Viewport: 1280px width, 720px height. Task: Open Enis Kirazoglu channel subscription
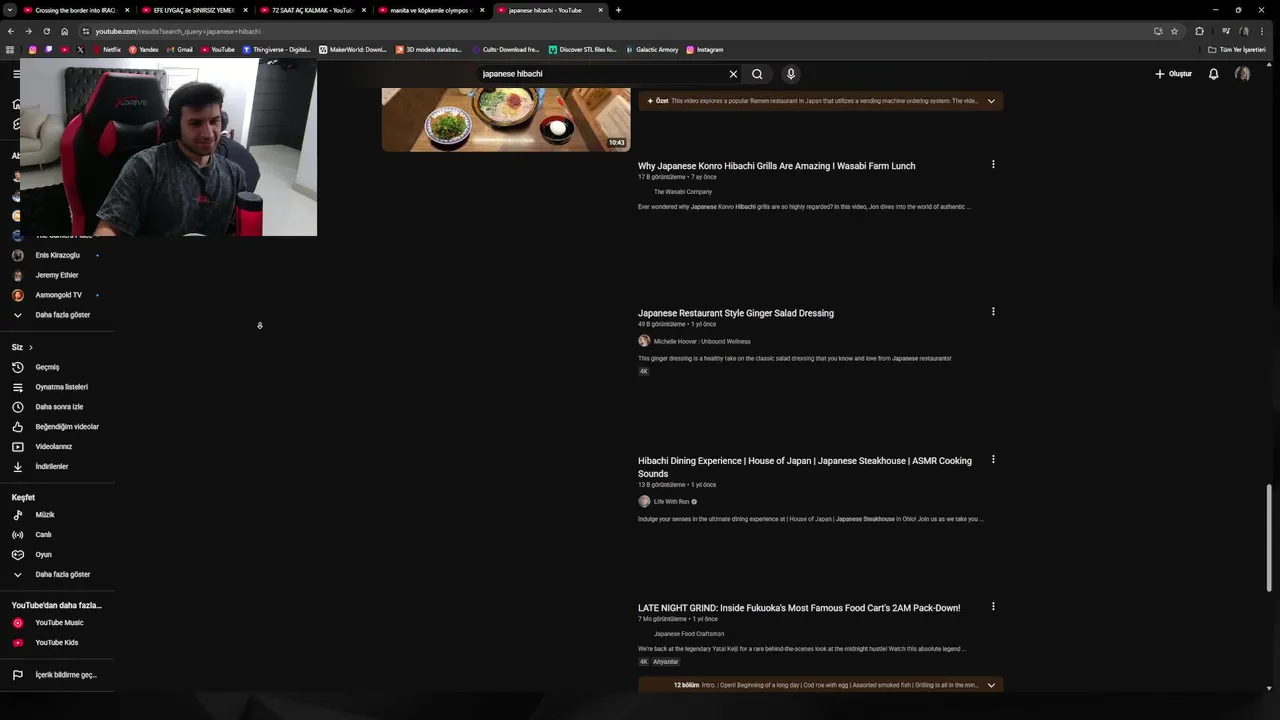(x=57, y=255)
